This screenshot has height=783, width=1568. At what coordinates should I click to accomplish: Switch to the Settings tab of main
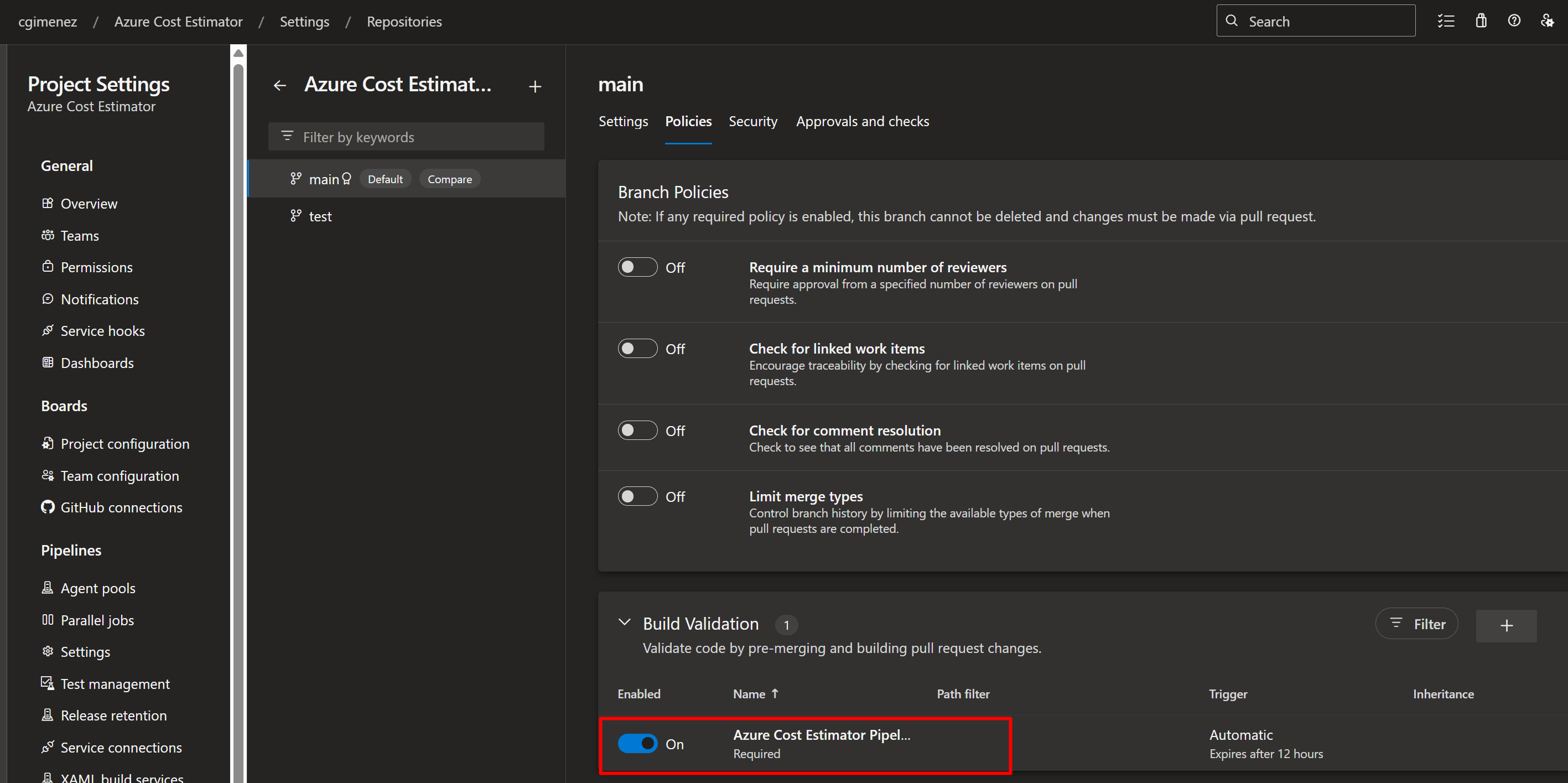click(x=624, y=121)
